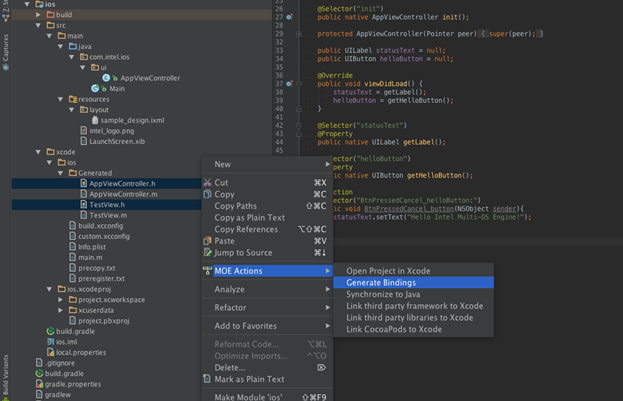Collapse the java folder arrow
This screenshot has width=623, height=401.
coord(60,46)
